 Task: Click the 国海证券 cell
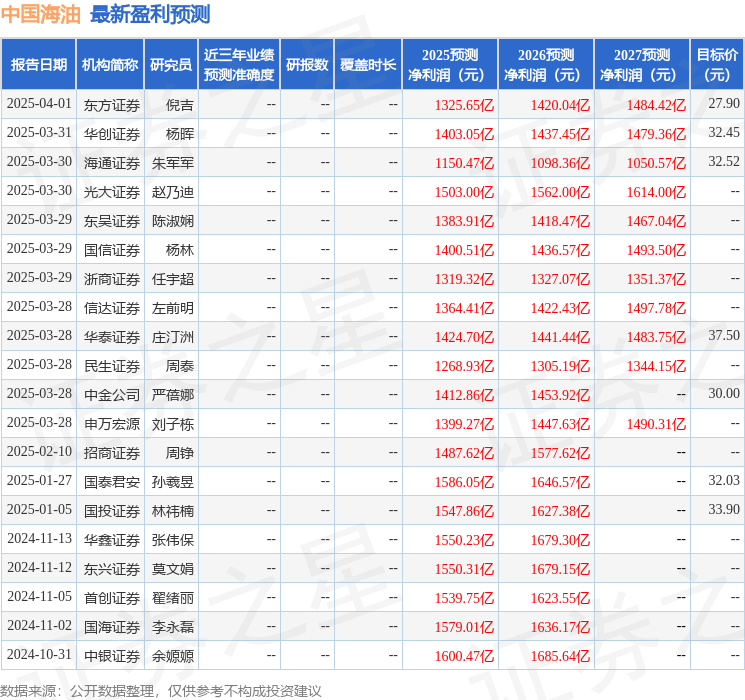click(x=112, y=627)
